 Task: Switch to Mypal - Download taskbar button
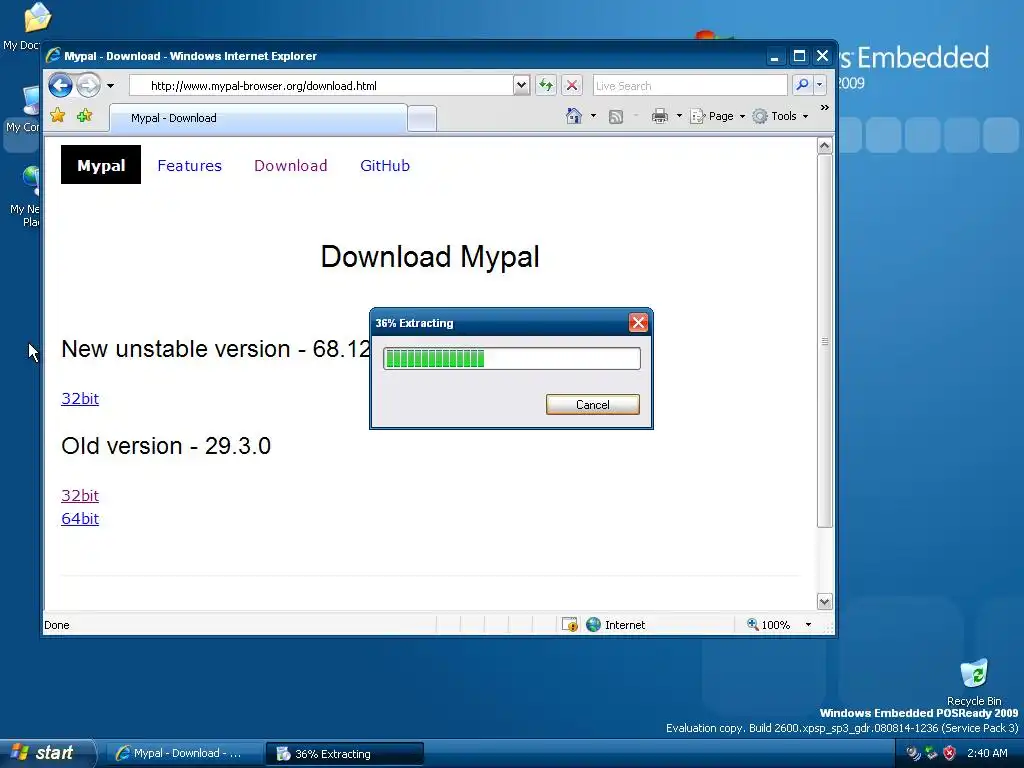tap(184, 754)
